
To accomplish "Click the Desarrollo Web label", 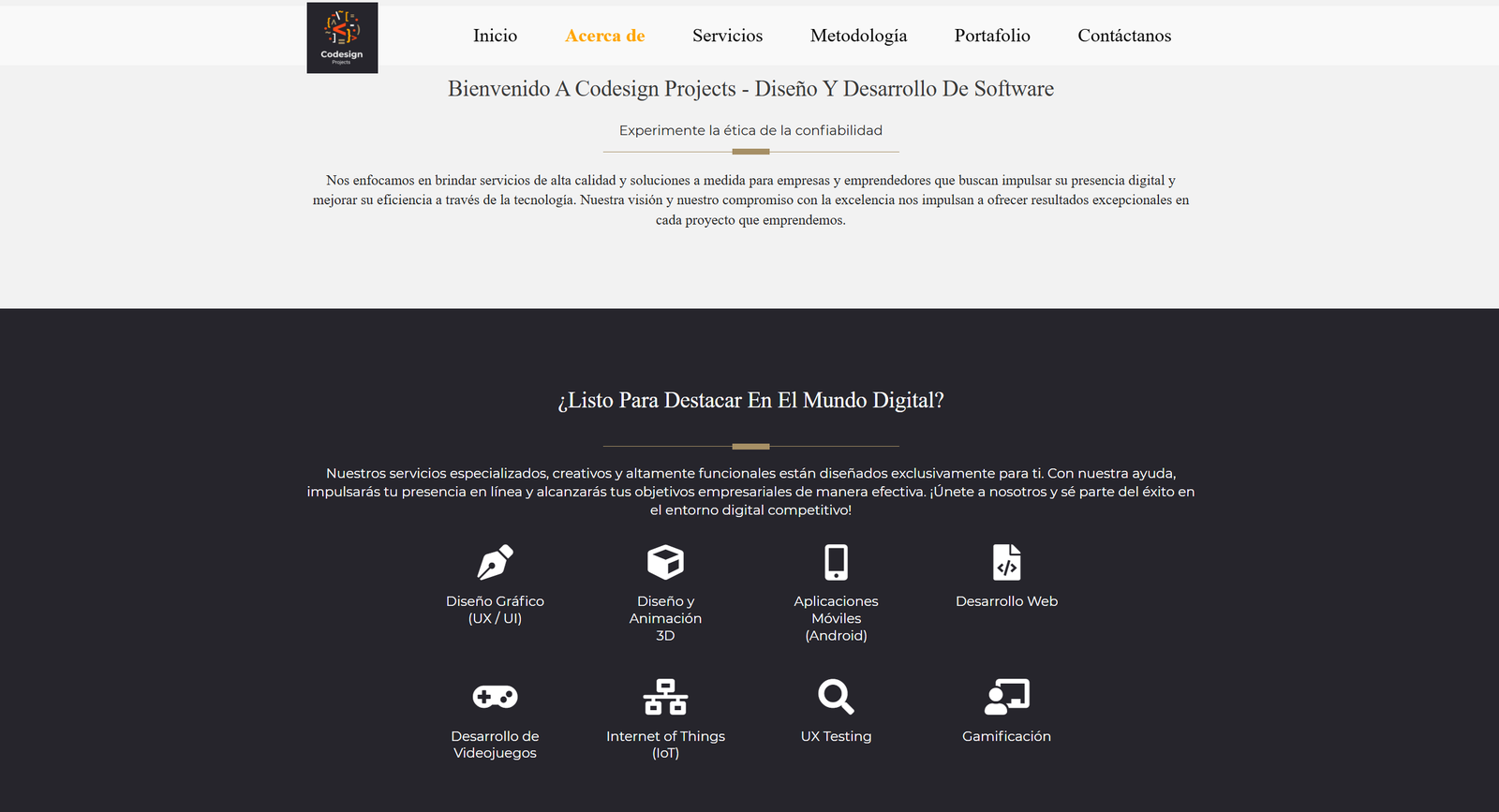I will coord(1007,601).
